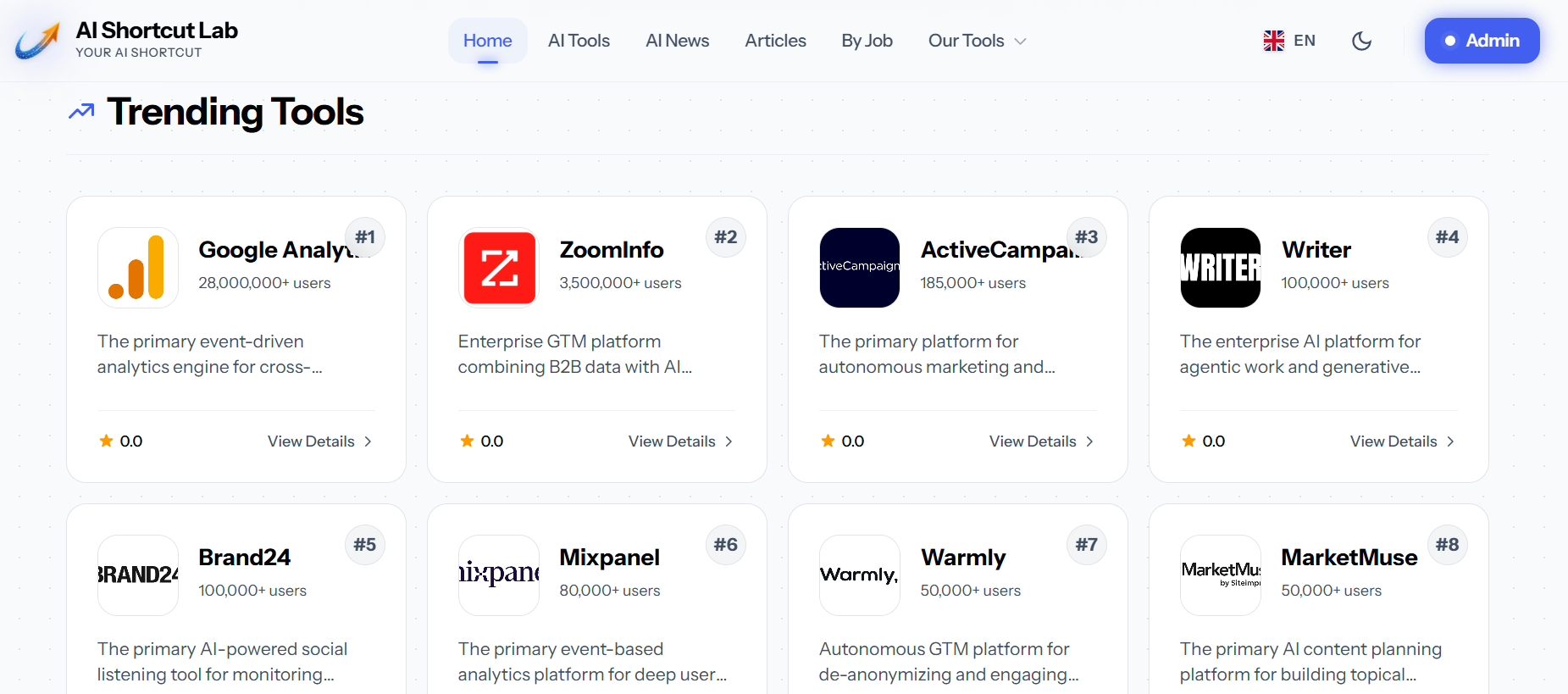Click the ZoomInfo red logo icon

pos(498,268)
